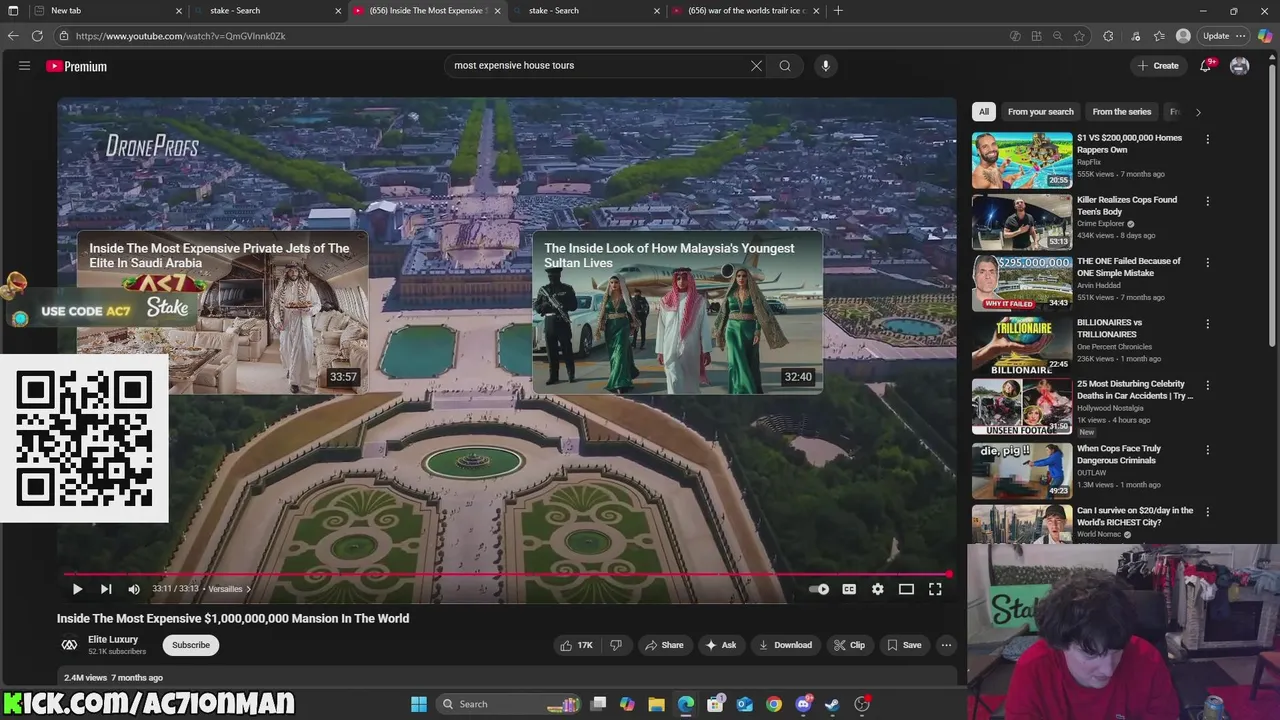Viewport: 1280px width, 720px height.
Task: Clear the YouTube search box text
Action: (x=756, y=66)
